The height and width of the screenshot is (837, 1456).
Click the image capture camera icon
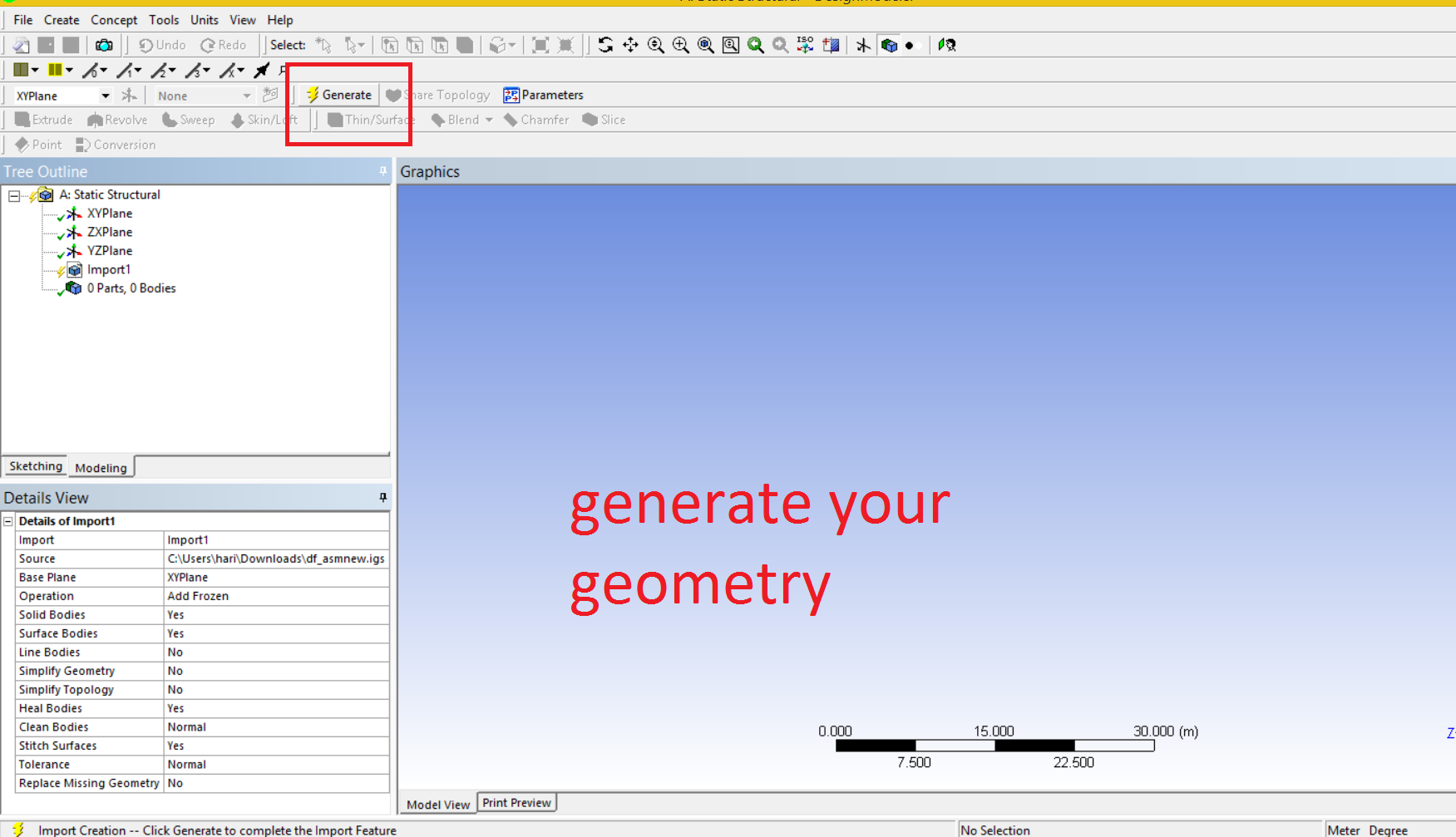point(104,45)
